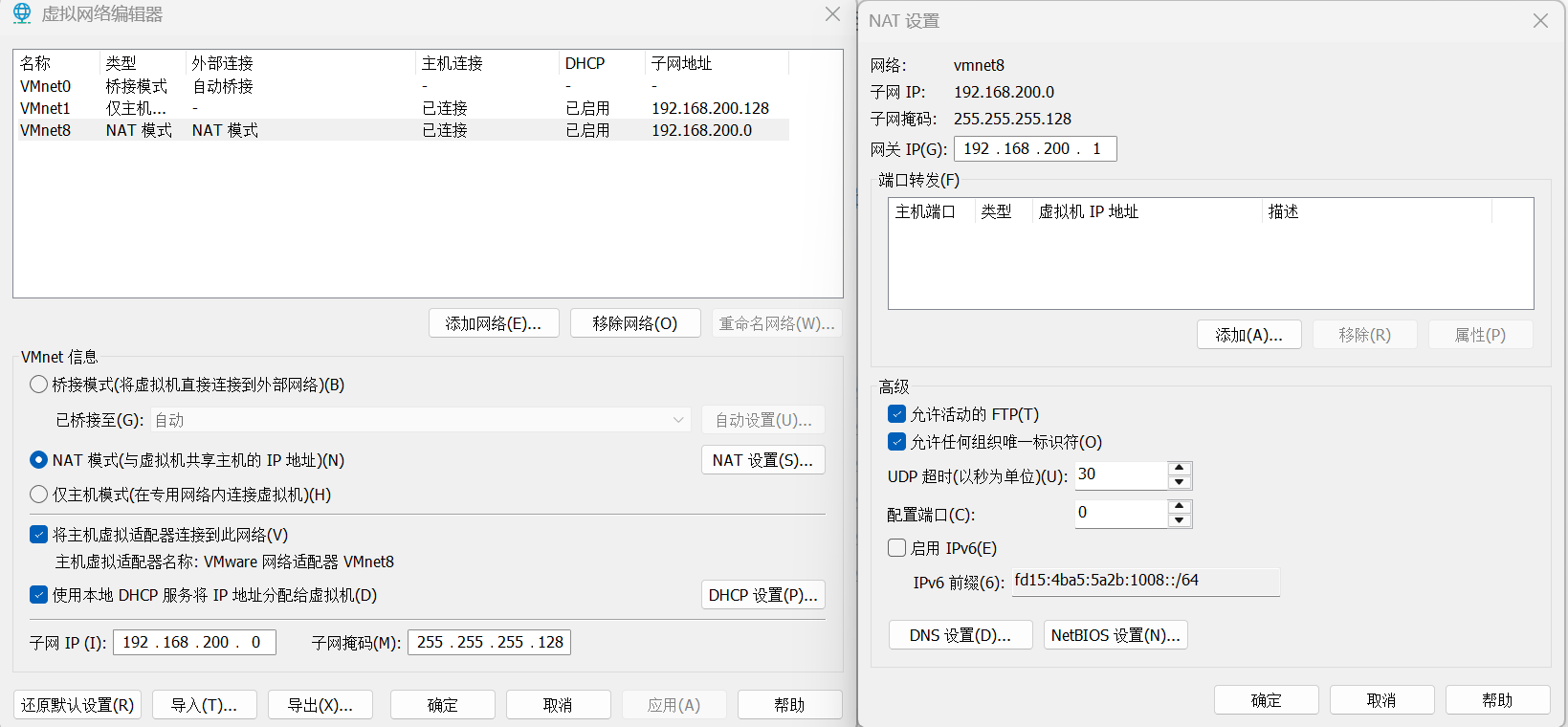Increase config port with up arrow

pyautogui.click(x=1180, y=506)
